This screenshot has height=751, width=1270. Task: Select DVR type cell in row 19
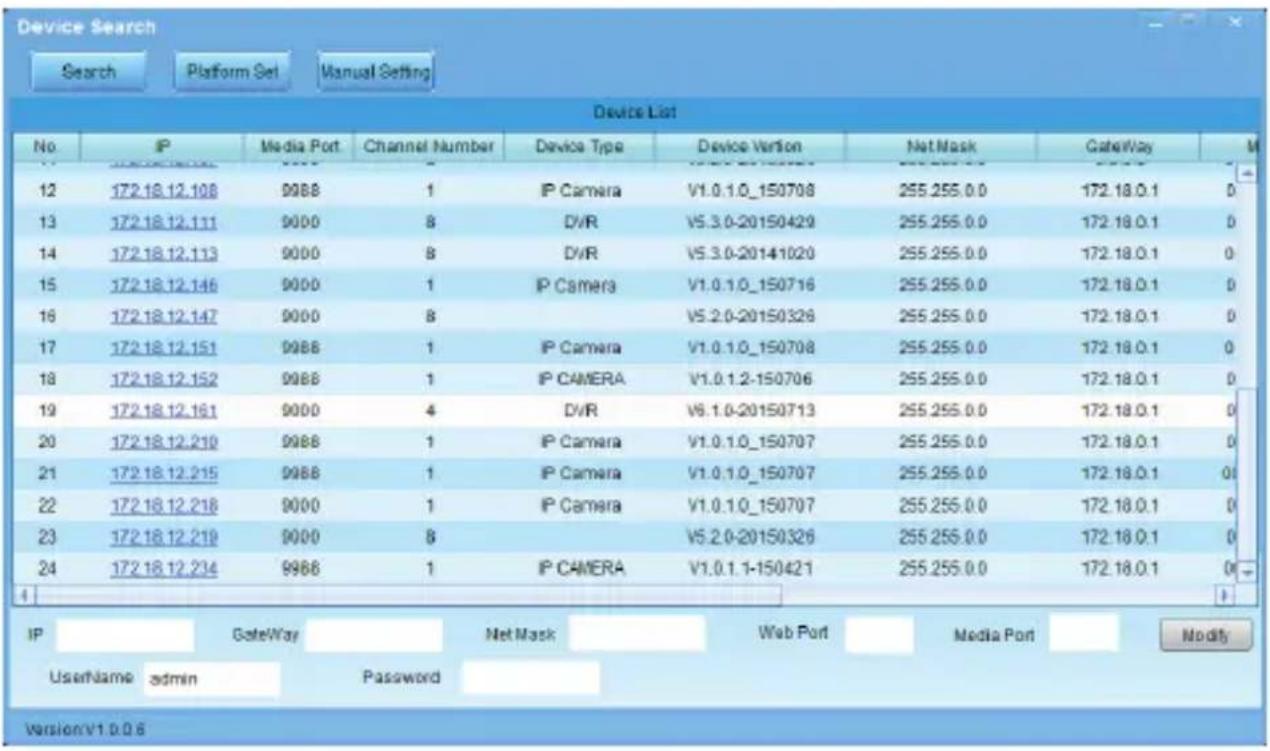[x=581, y=410]
